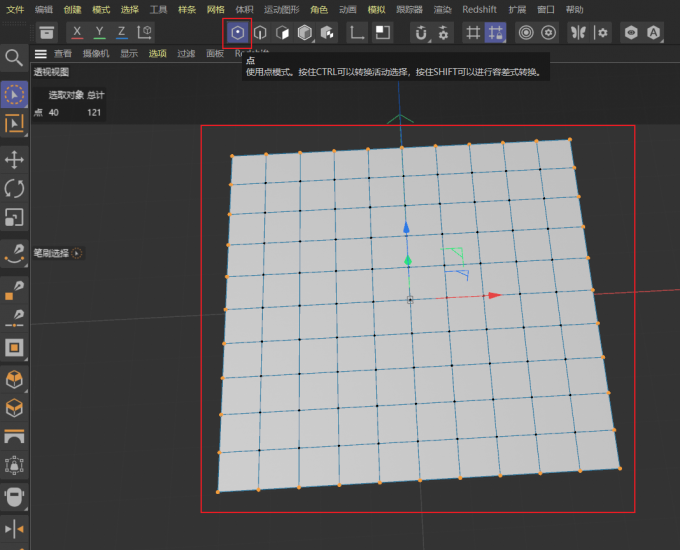Open the 面板 viewport menu
Viewport: 680px width, 550px height.
215,53
